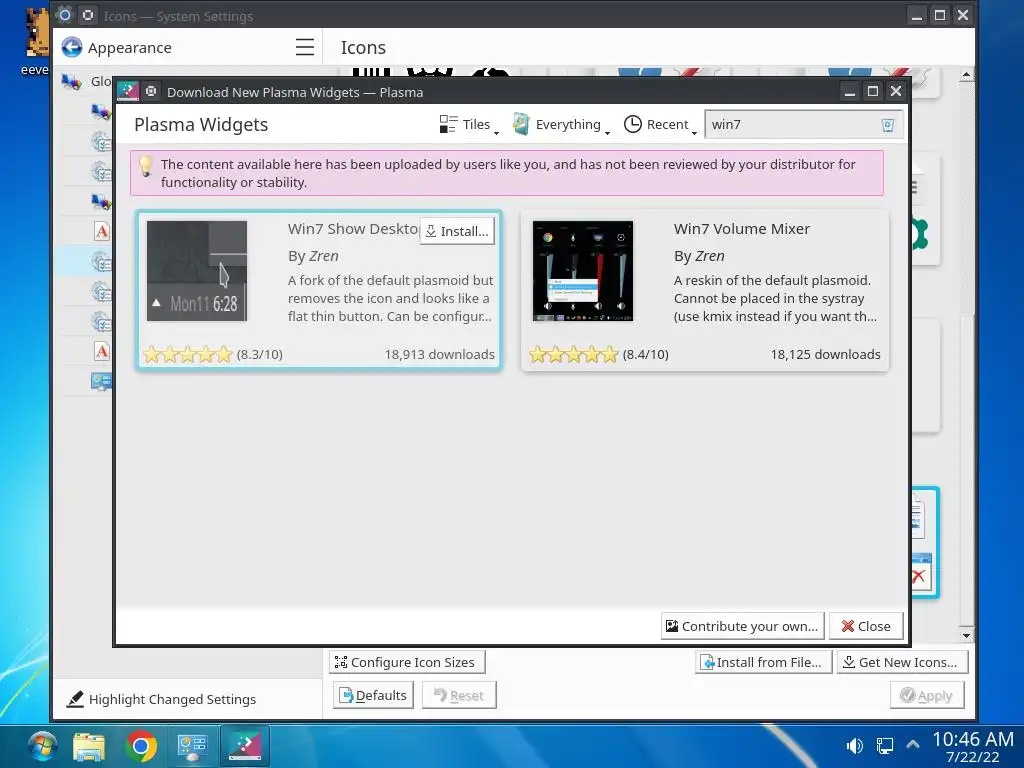The width and height of the screenshot is (1024, 768).
Task: Click Install from File in System Settings
Action: pos(763,662)
